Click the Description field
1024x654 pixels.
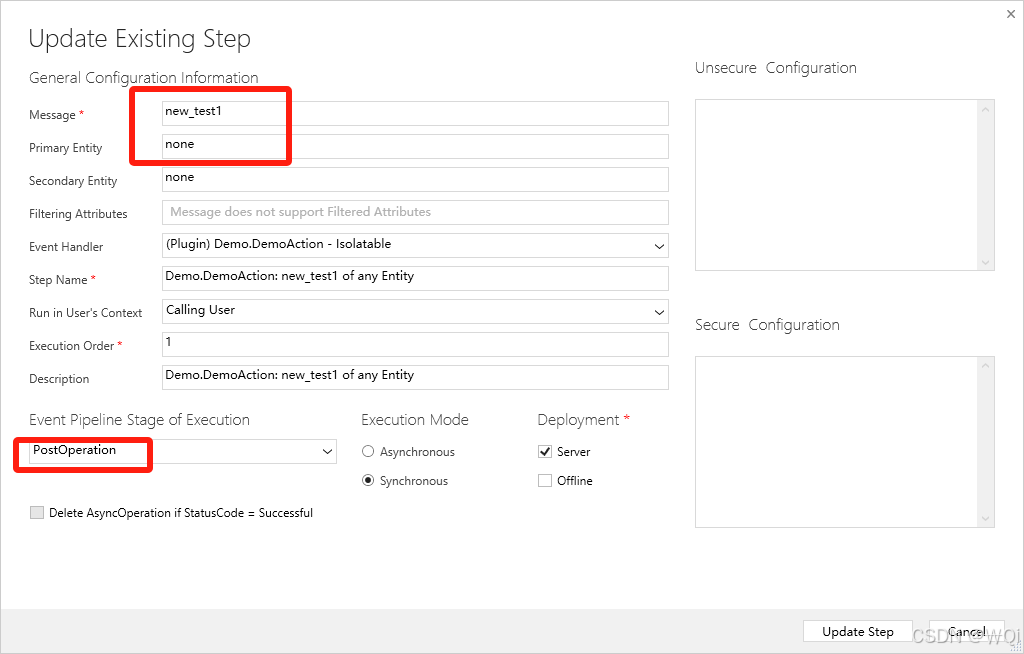[415, 377]
